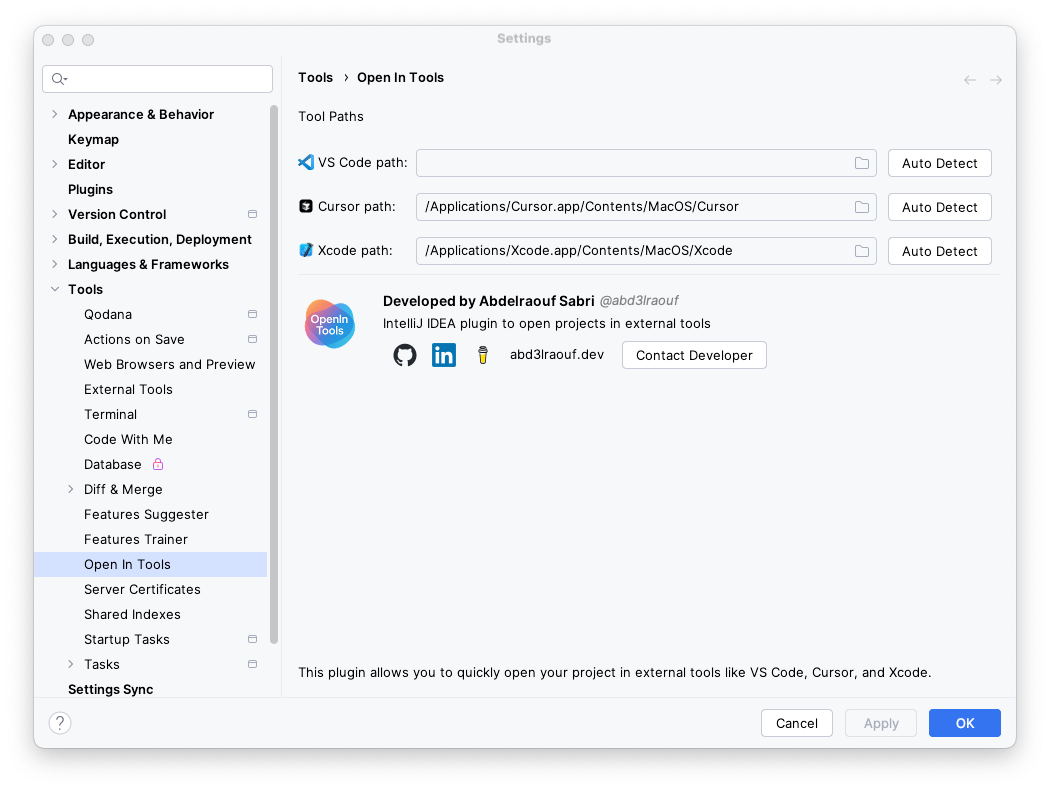Screen dimensions: 1050x790
Task: Auto Detect the VS Code path
Action: (939, 162)
